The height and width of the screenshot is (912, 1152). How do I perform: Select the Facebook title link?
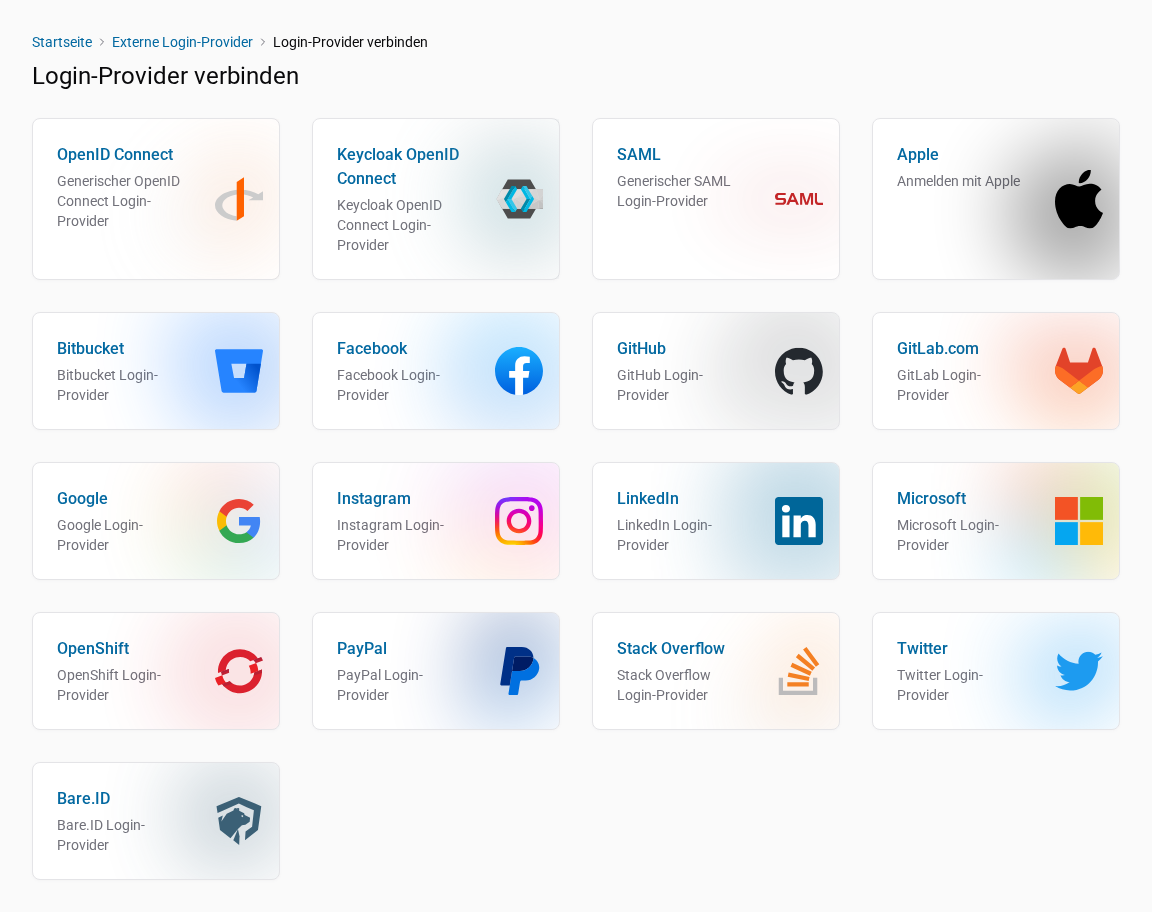click(x=372, y=348)
